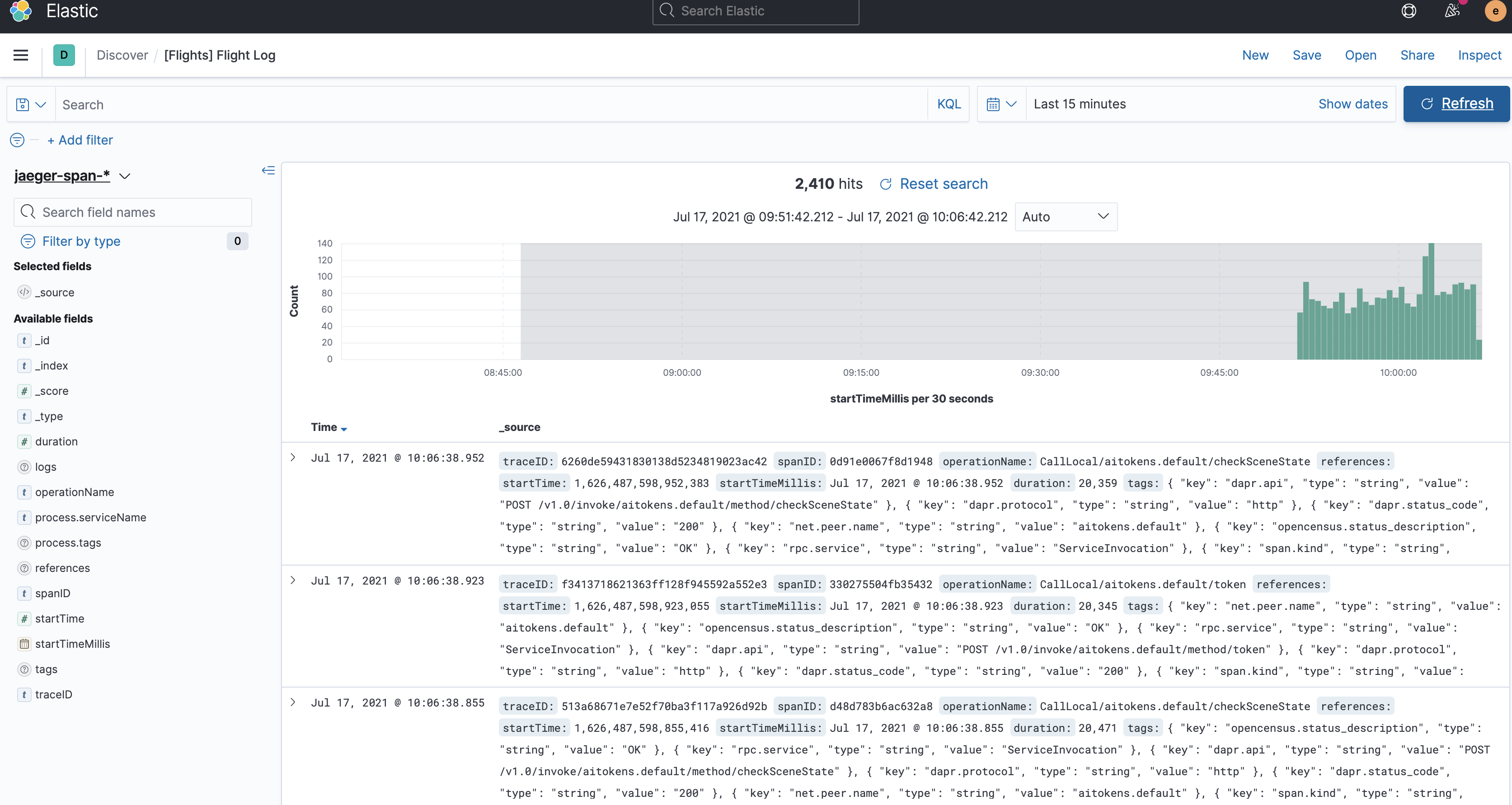Click the D space avatar
This screenshot has width=1512, height=805.
64,55
